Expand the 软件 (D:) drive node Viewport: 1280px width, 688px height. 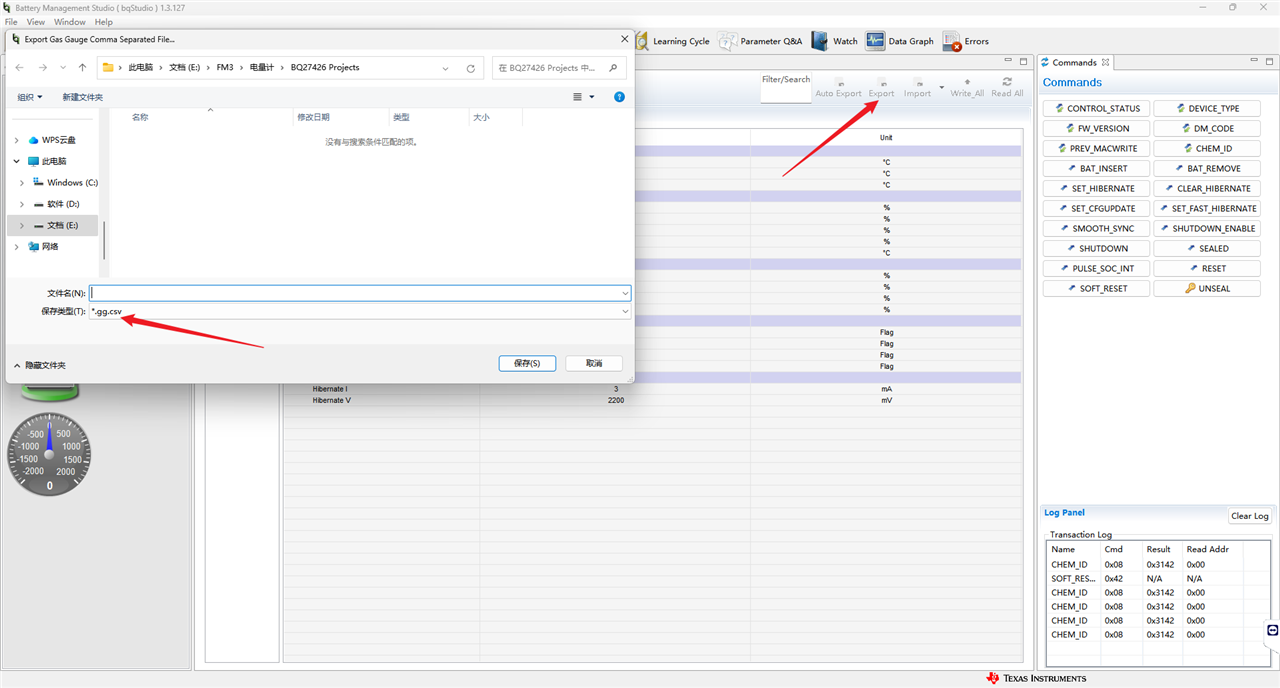(x=22, y=204)
